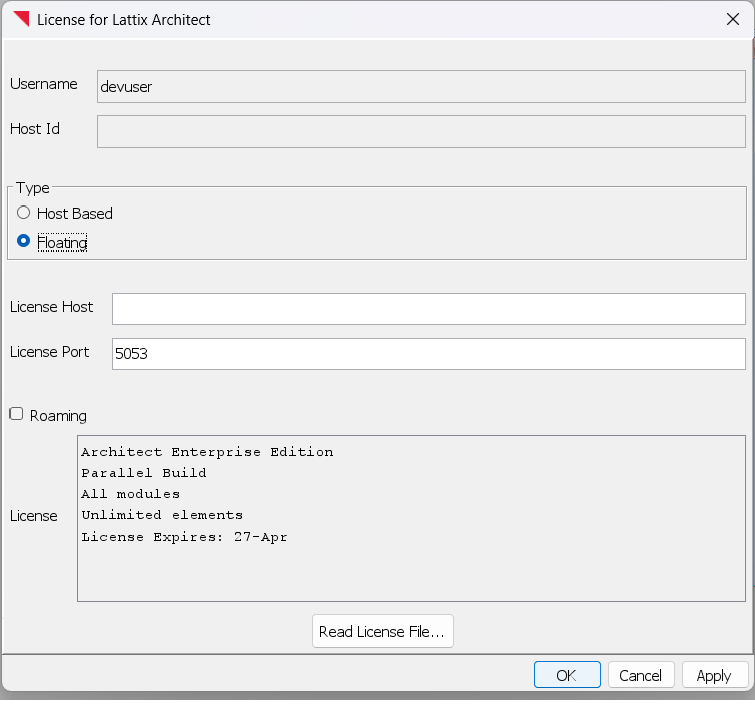Image resolution: width=755 pixels, height=705 pixels.
Task: Click the License Port field showing 5053
Action: tap(429, 354)
